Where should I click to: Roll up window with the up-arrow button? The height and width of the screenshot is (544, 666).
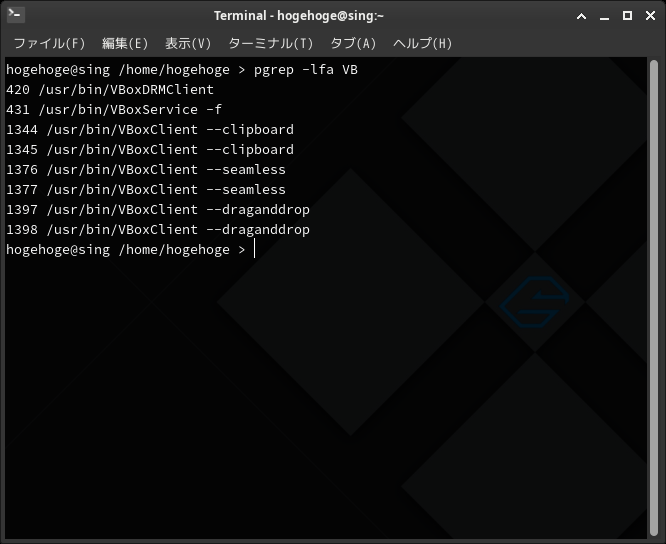click(581, 16)
